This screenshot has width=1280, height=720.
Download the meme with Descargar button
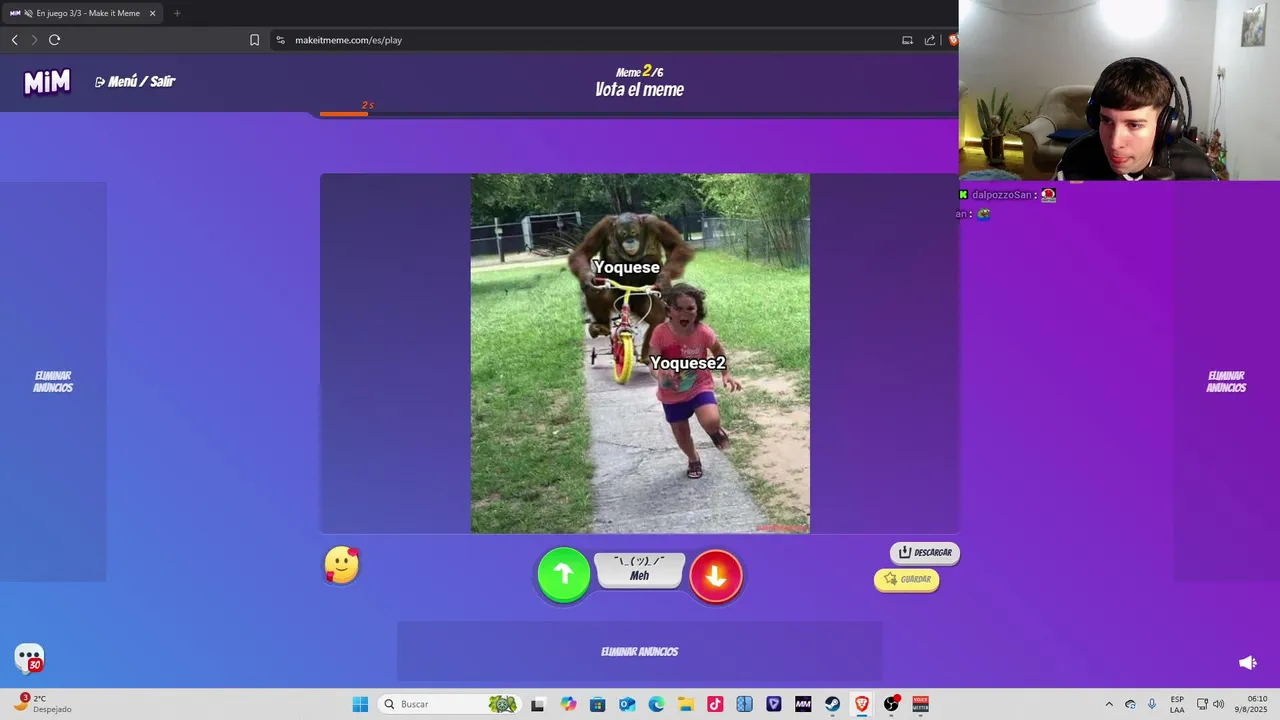925,552
